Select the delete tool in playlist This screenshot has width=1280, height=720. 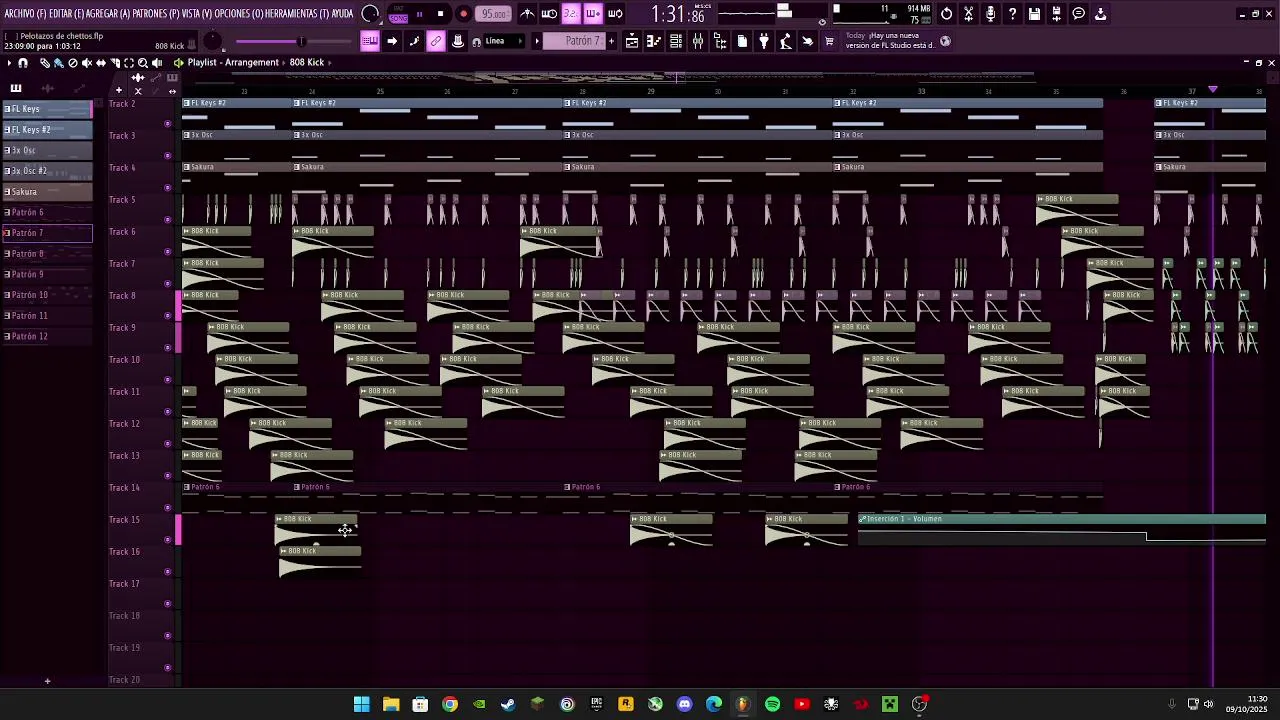73,63
